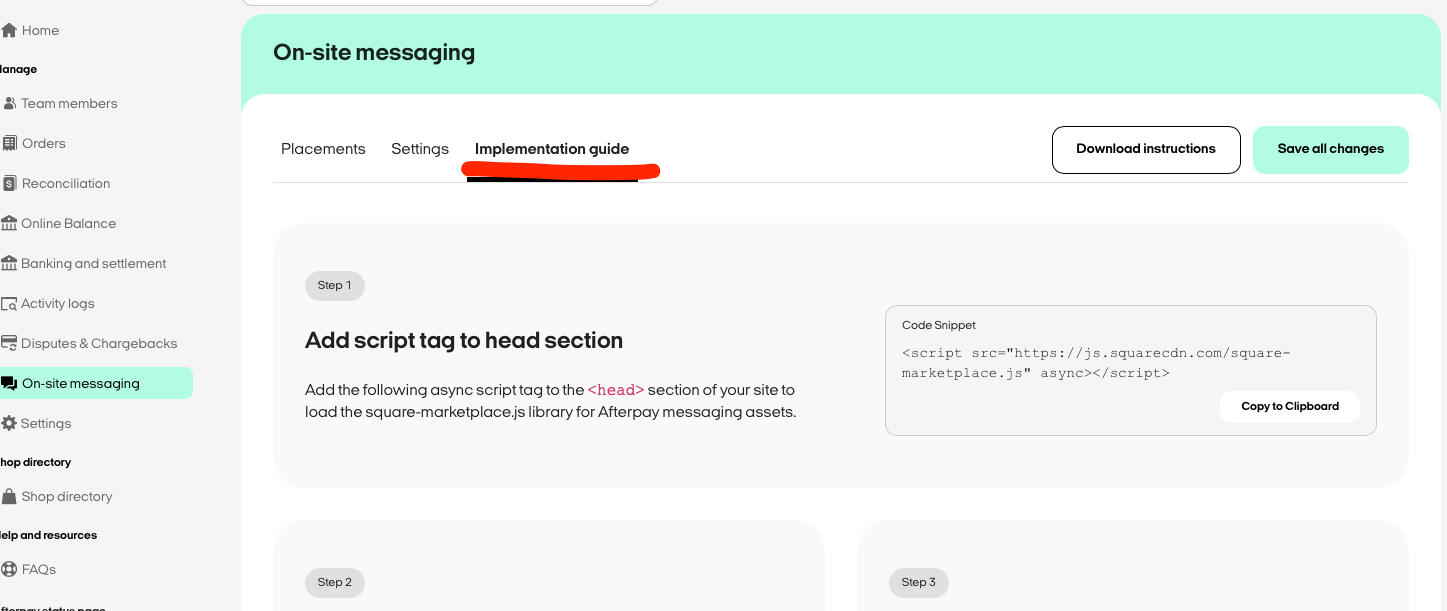Click the Online Balance bank icon
Screen dimensions: 1447x611
coord(9,223)
